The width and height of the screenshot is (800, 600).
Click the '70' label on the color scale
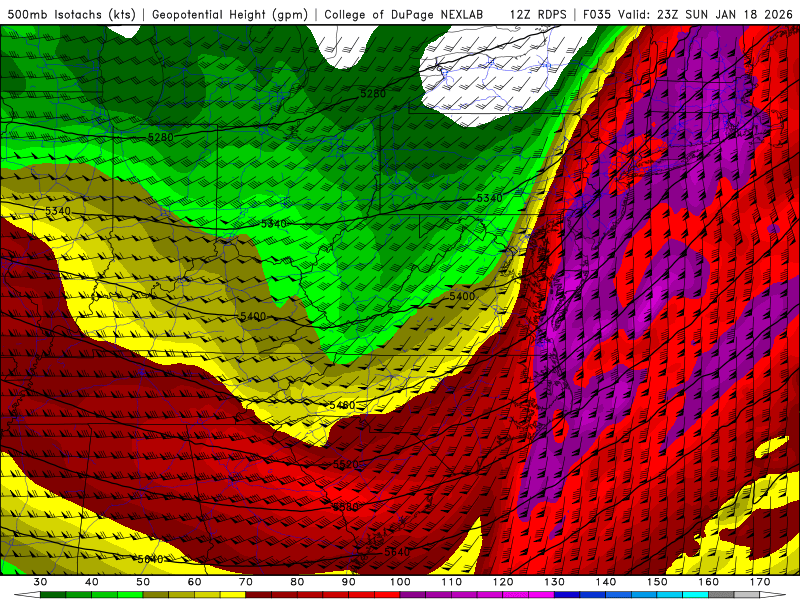pos(246,582)
